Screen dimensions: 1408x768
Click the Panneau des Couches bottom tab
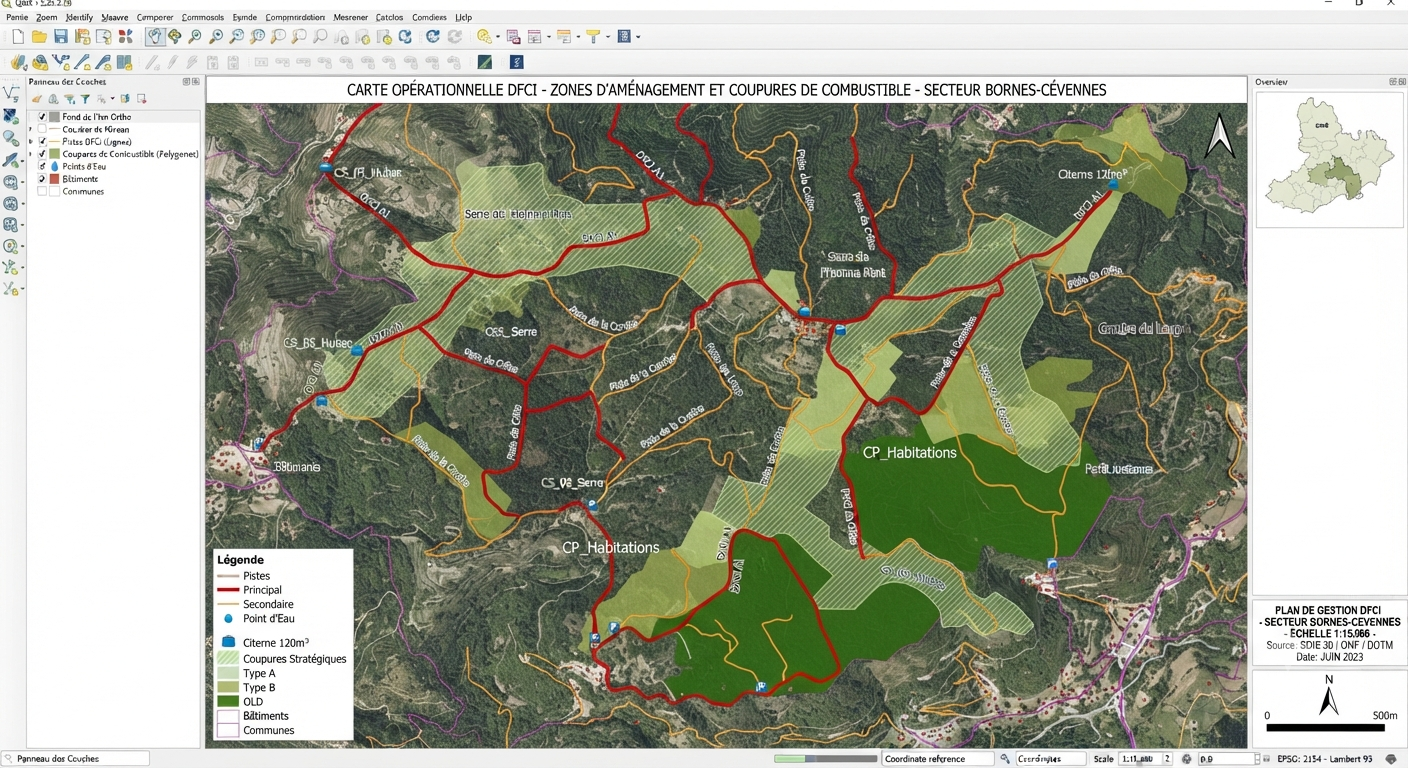75,759
